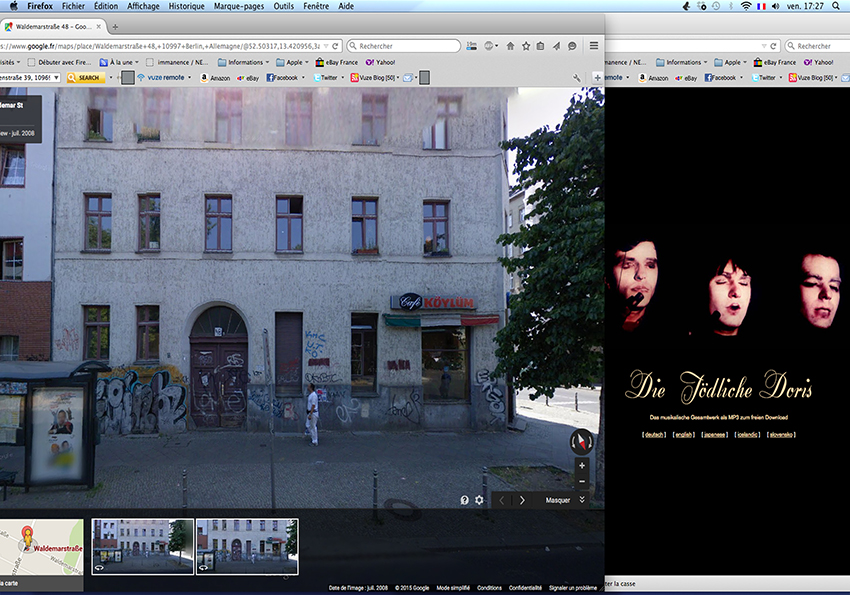Open Spotlight search in the menu bar
This screenshot has width=850, height=595.
coord(835,6)
